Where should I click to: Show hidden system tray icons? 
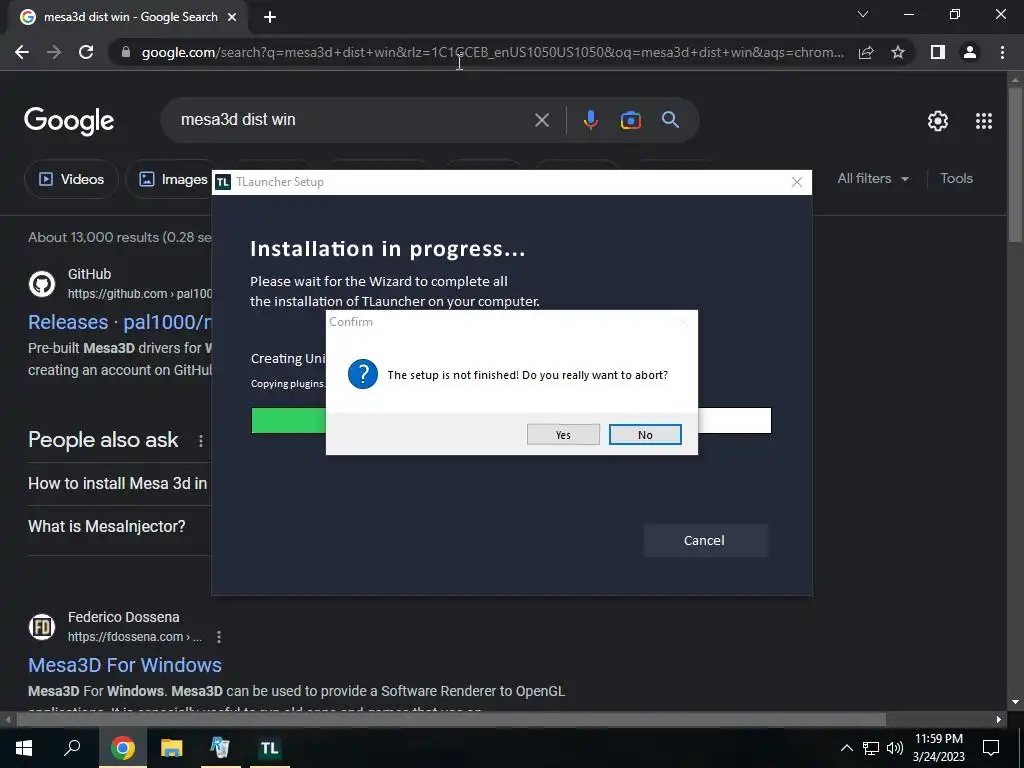pos(846,748)
